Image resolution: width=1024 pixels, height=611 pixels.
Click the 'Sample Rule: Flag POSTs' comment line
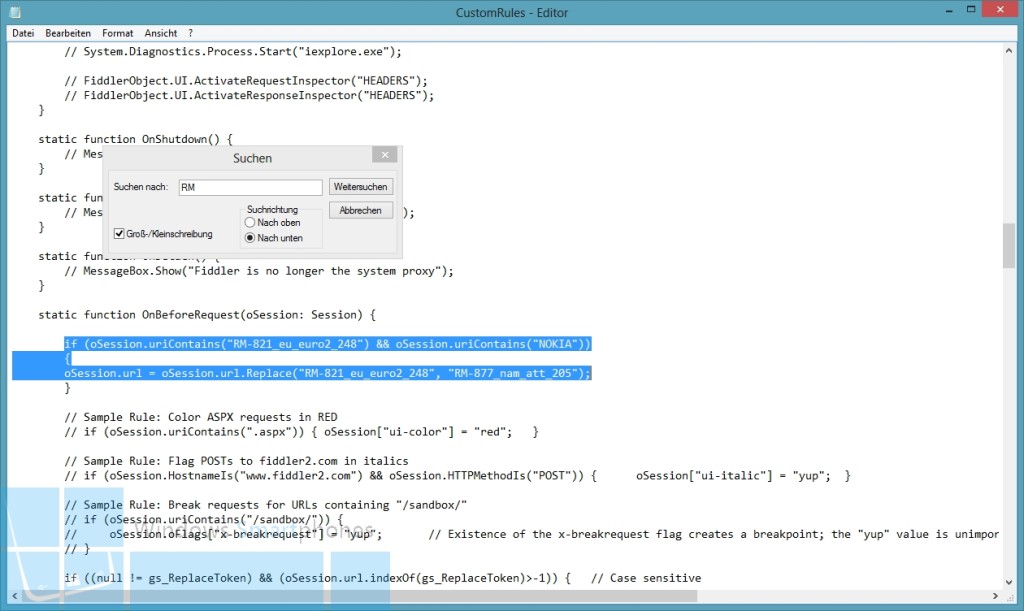pos(236,461)
